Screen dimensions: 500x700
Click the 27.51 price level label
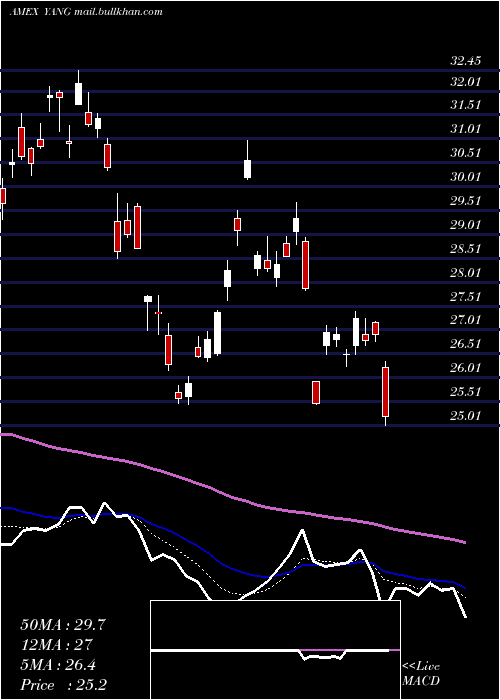pyautogui.click(x=466, y=297)
